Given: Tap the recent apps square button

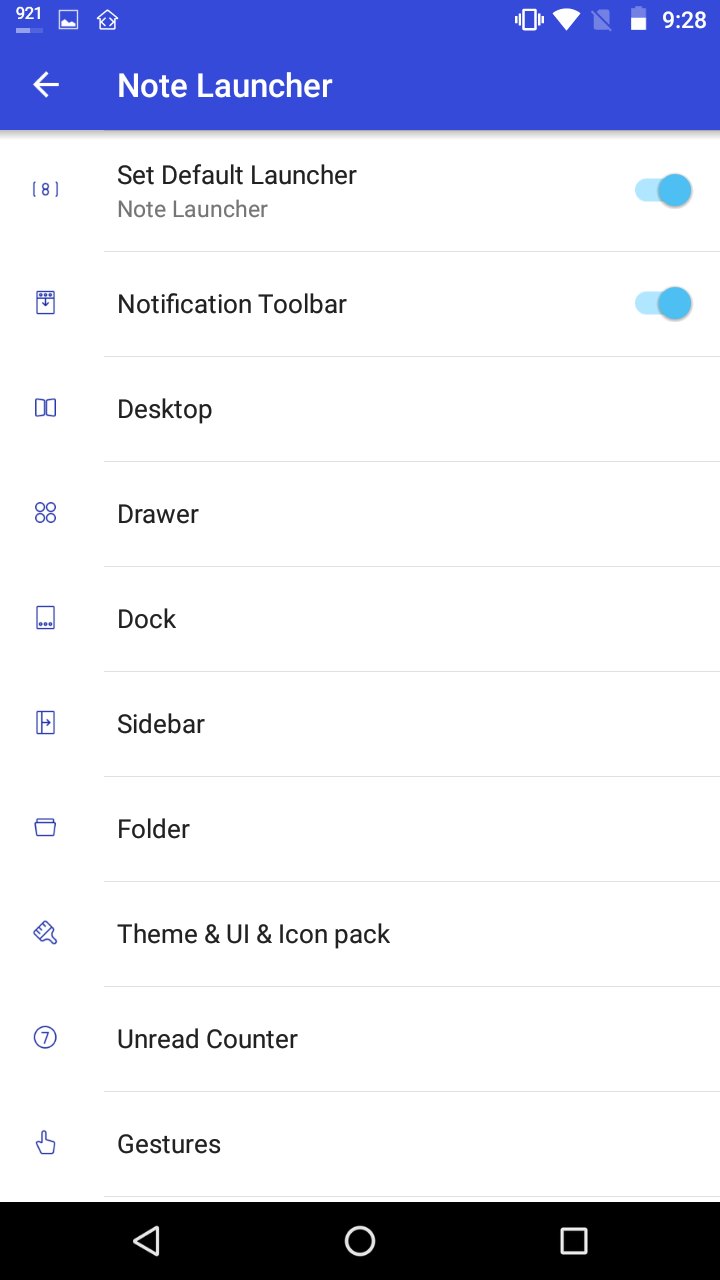Looking at the screenshot, I should tap(573, 1241).
